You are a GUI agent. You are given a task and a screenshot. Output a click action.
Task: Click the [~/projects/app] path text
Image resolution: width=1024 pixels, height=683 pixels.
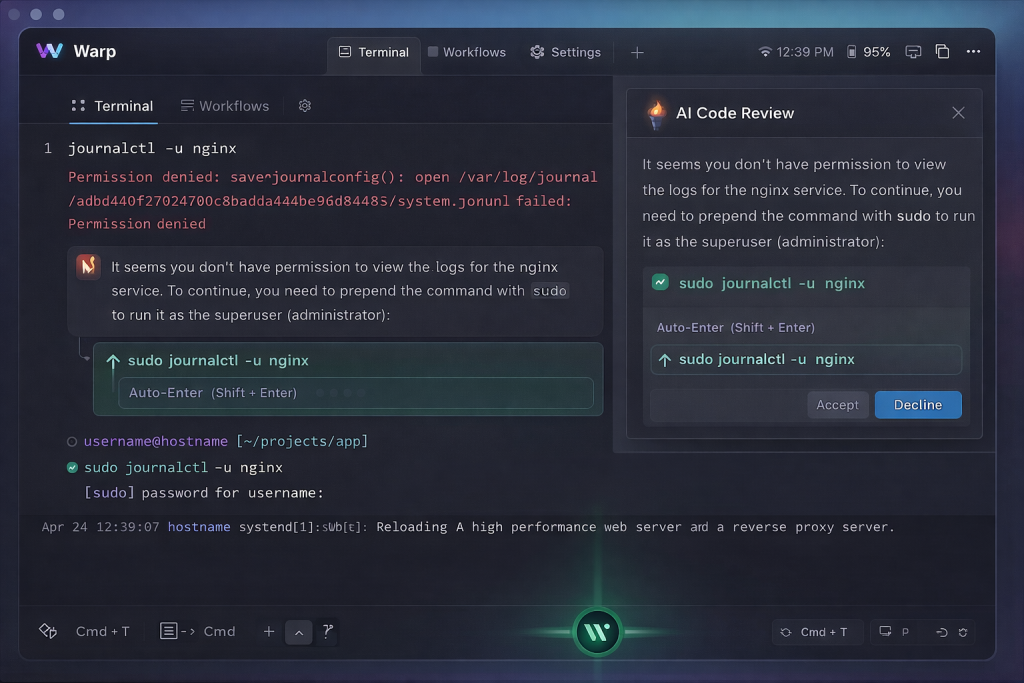[302, 441]
